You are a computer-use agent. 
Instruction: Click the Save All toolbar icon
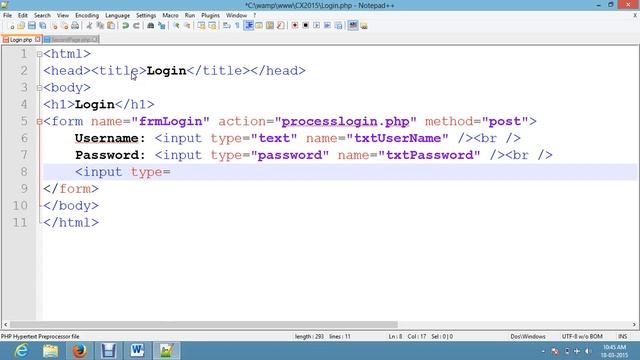click(x=42, y=26)
